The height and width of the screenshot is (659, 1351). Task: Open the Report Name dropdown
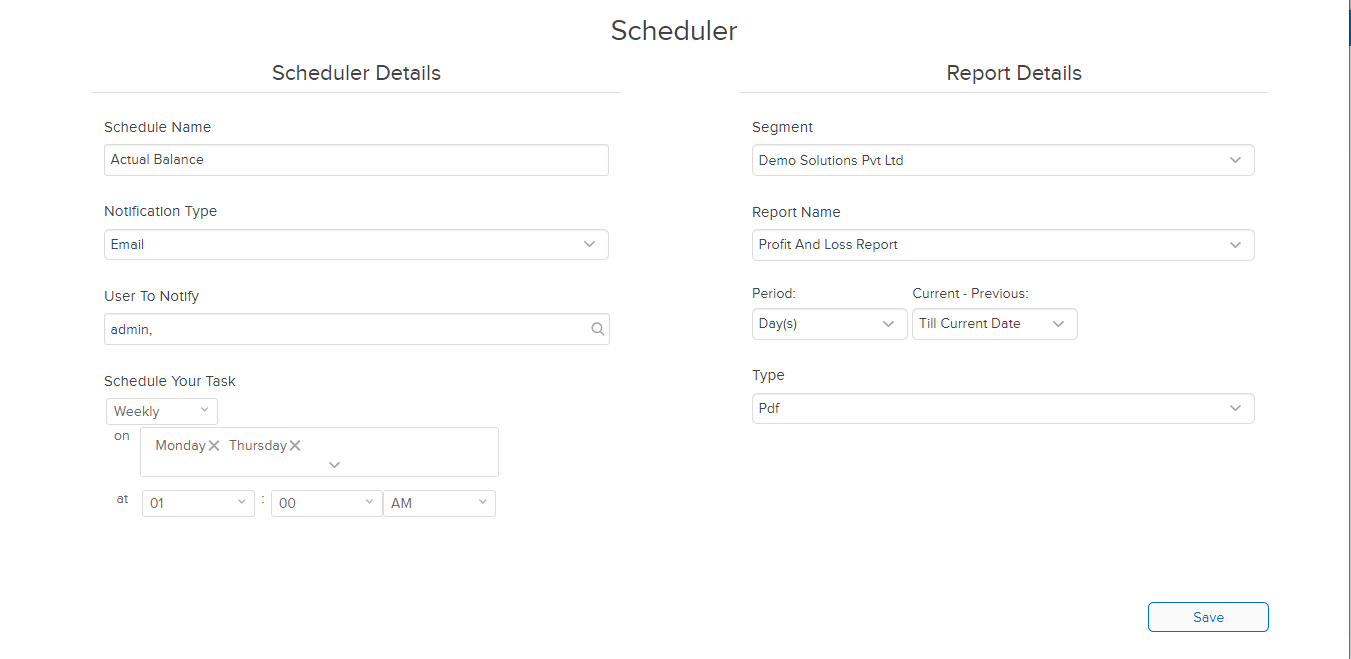pyautogui.click(x=1238, y=244)
